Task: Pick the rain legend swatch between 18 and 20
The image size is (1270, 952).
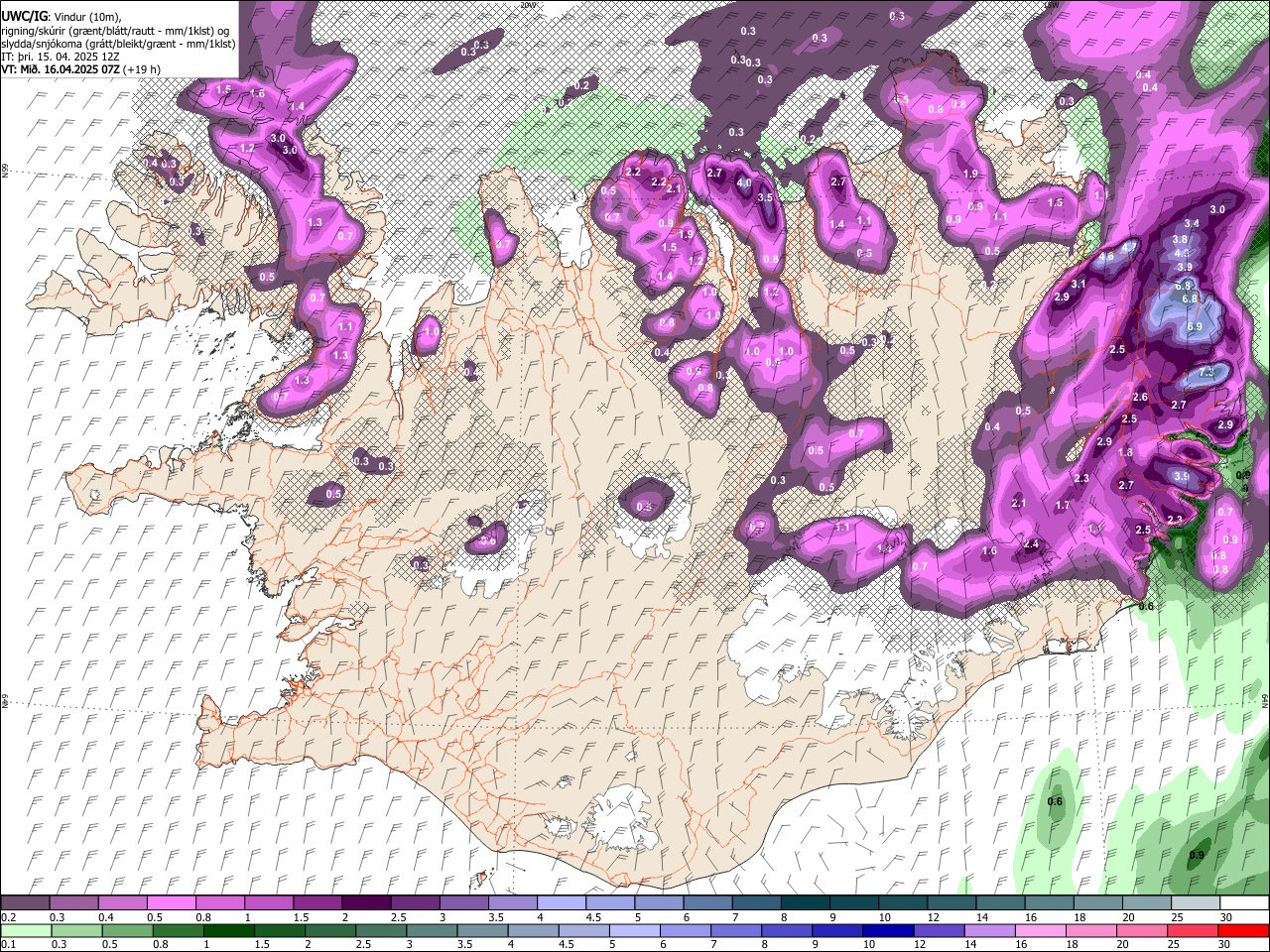Action: pyautogui.click(x=1092, y=930)
